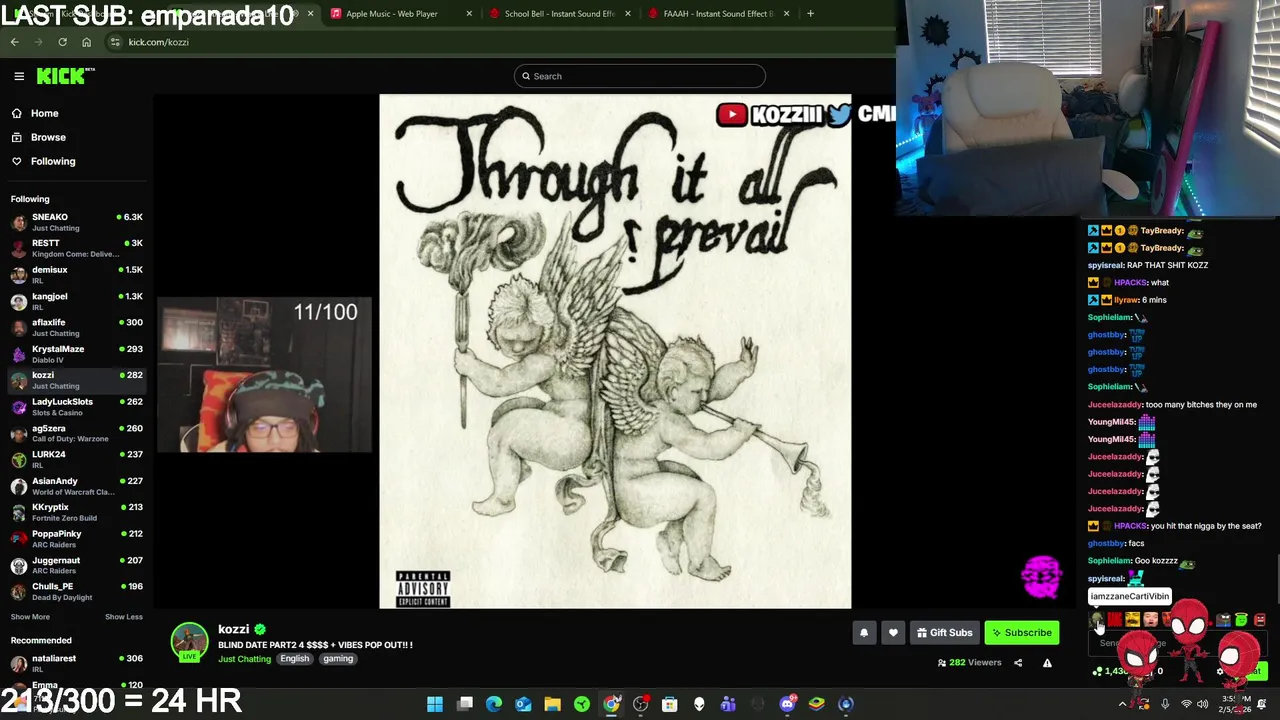Open Task View from the taskbar
The width and height of the screenshot is (1280, 720).
[x=465, y=704]
